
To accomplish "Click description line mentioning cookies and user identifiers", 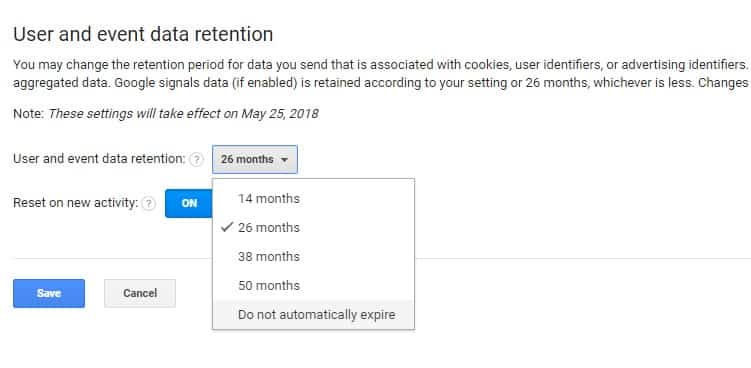I will (x=382, y=65).
